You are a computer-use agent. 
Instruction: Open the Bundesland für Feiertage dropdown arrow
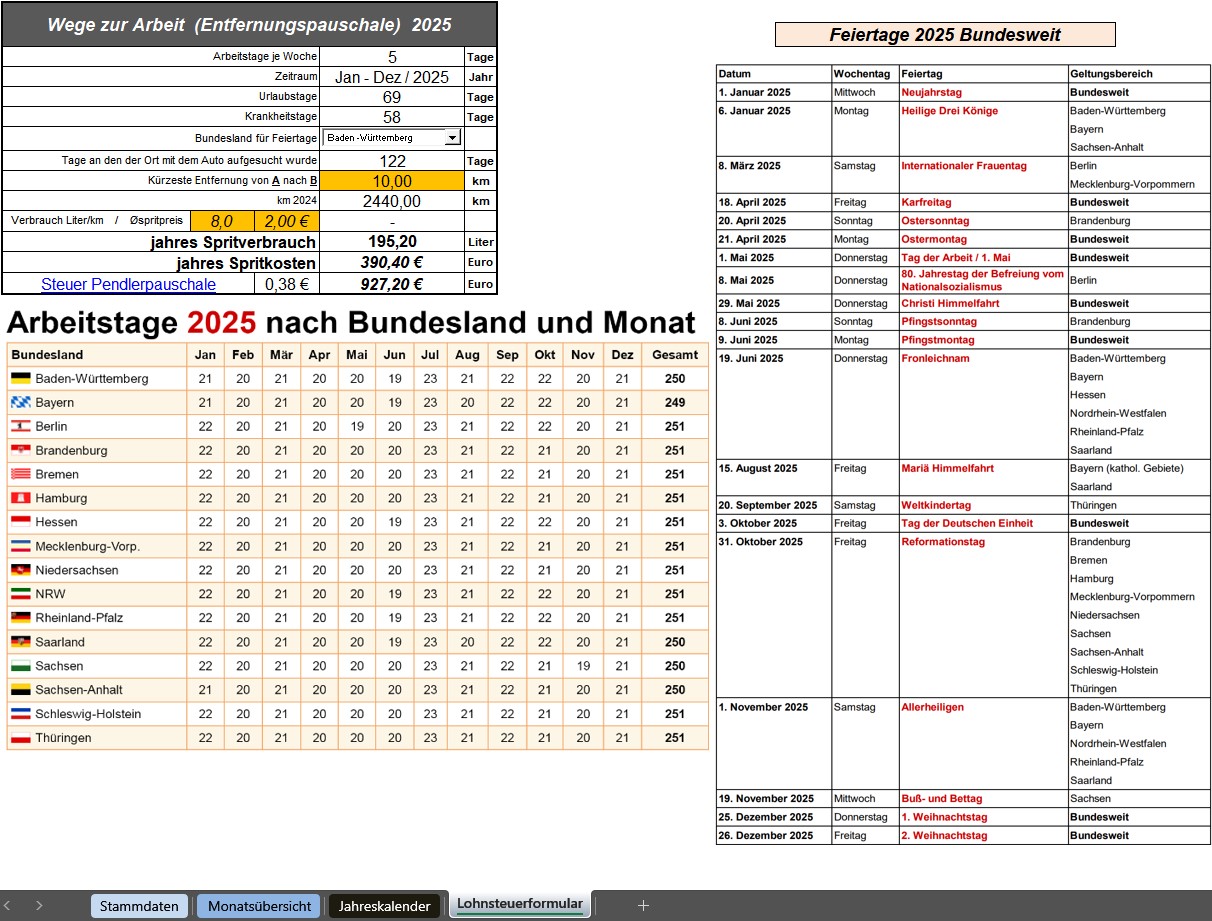[x=452, y=138]
